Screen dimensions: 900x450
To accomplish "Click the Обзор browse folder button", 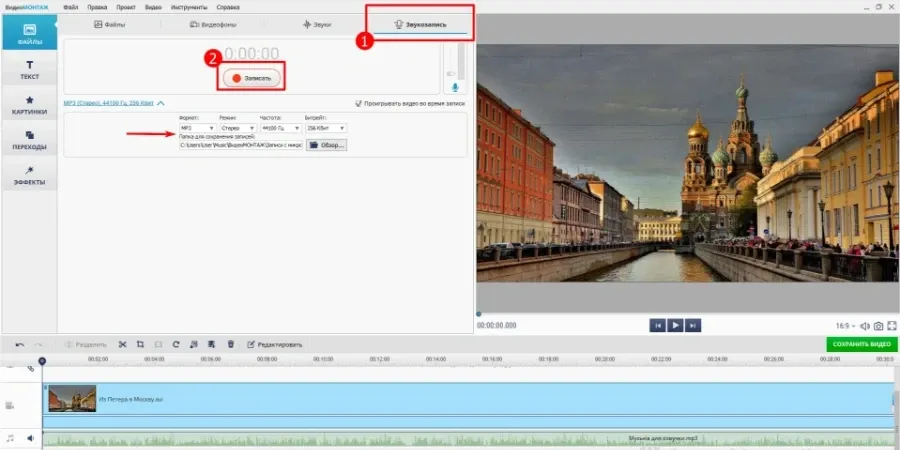I will (327, 145).
